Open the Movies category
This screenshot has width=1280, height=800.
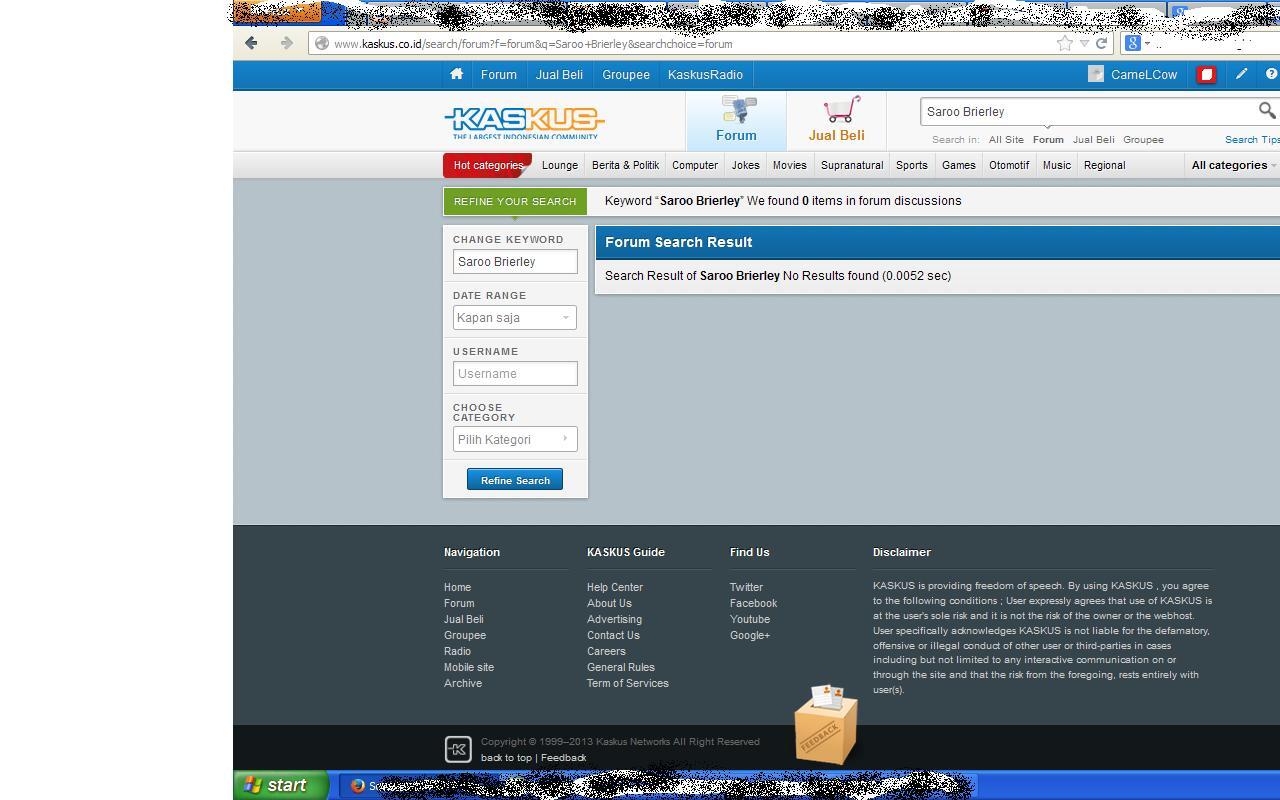(x=789, y=165)
